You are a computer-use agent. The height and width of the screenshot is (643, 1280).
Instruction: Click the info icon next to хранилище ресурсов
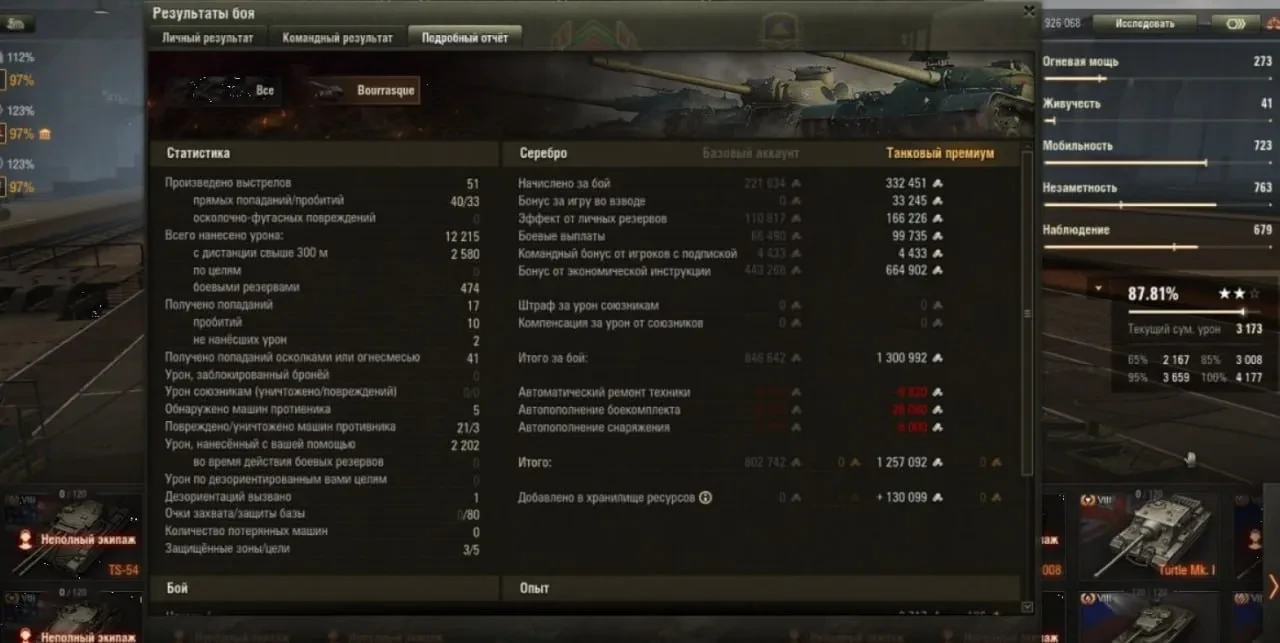[x=706, y=497]
